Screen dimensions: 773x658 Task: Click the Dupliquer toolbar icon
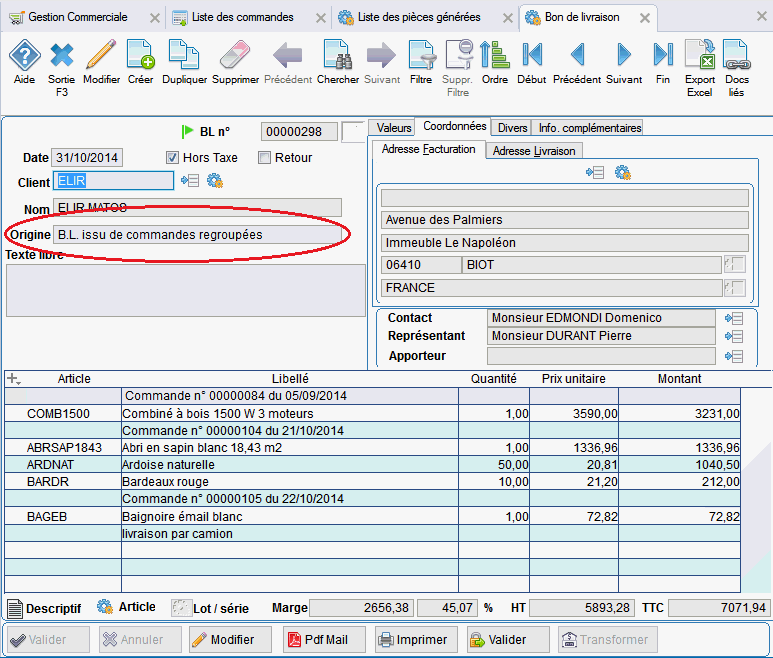coord(184,56)
